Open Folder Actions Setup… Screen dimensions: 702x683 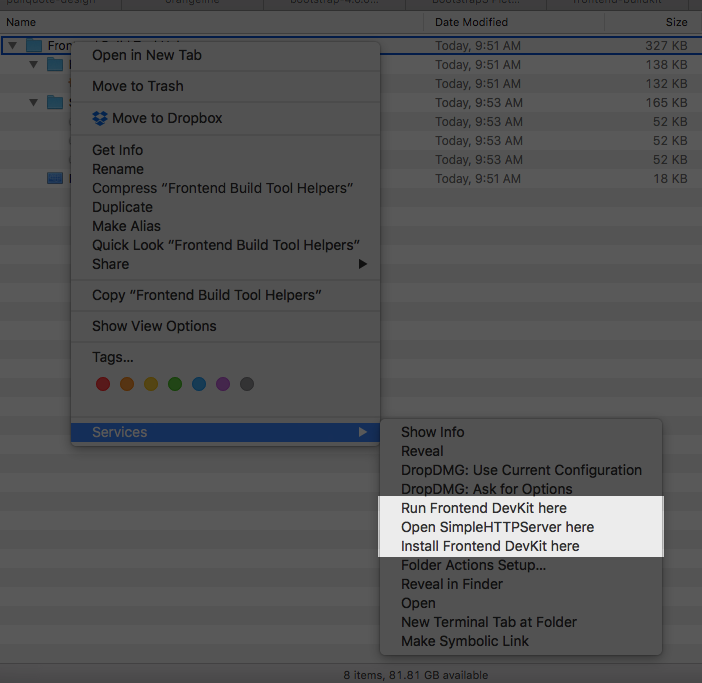[x=521, y=565]
